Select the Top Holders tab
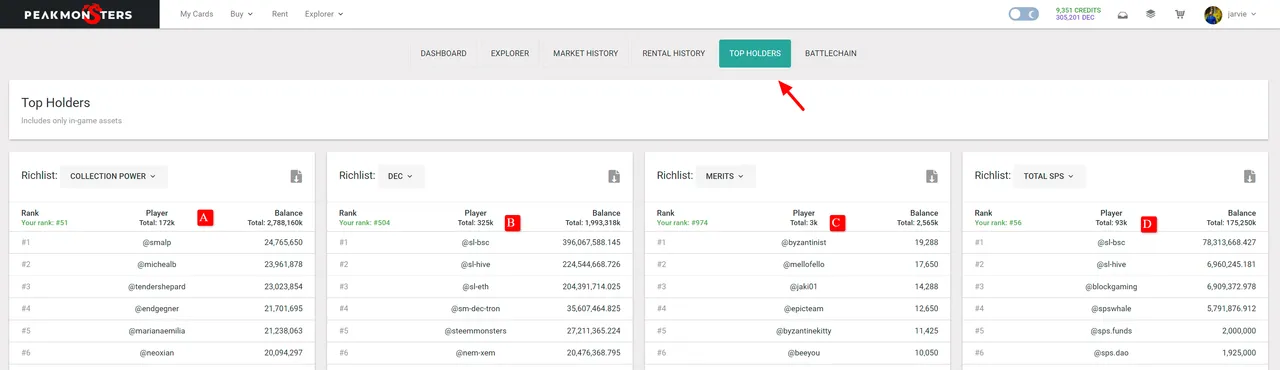The image size is (1280, 370). [755, 53]
